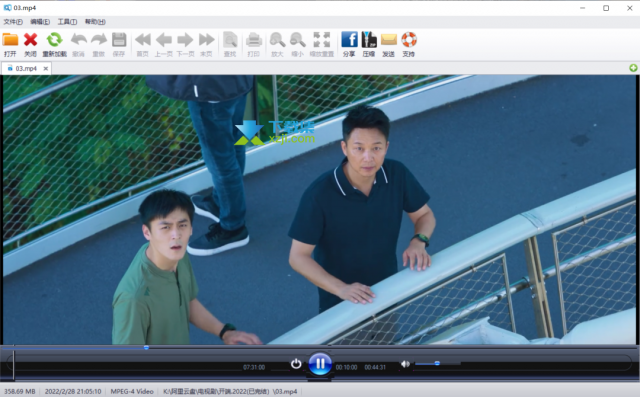Jump to 末页 (Last page) icon

click(x=206, y=40)
